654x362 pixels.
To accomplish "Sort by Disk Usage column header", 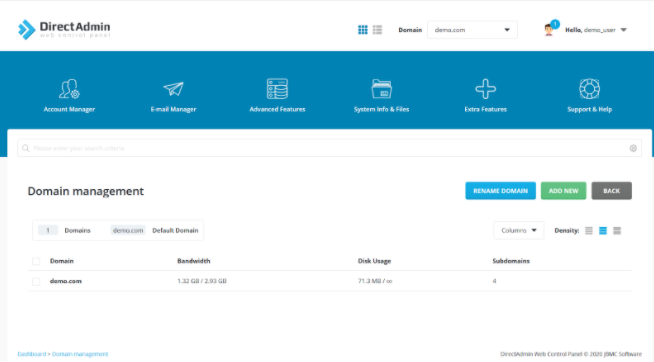I will [x=374, y=261].
